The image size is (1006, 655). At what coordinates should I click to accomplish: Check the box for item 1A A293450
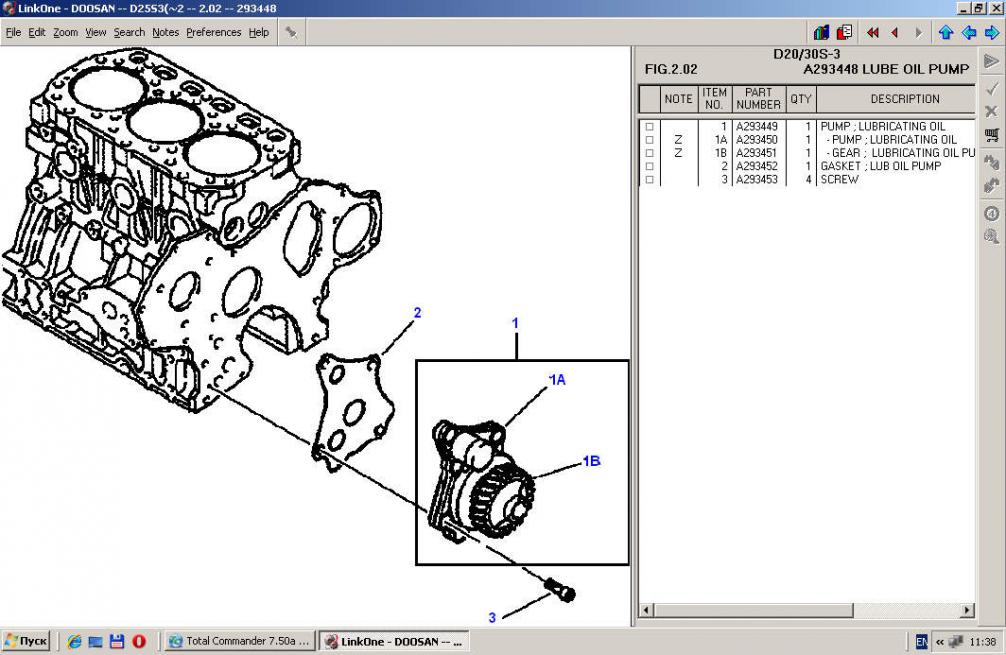[649, 140]
